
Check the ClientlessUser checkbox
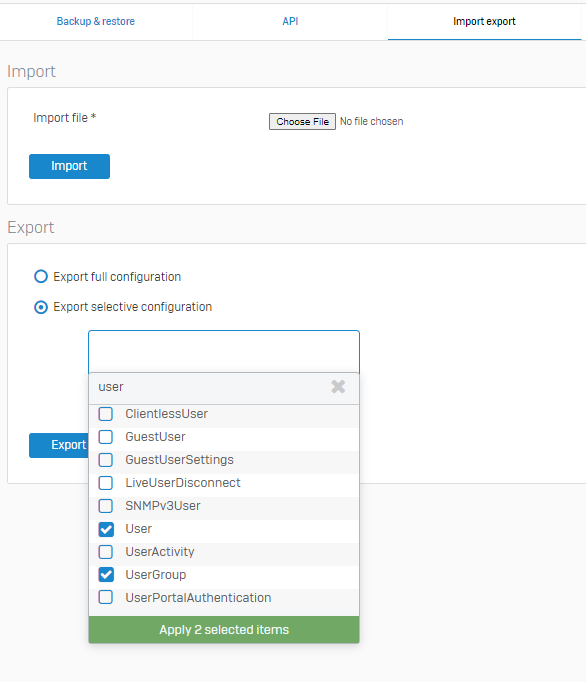tap(106, 414)
